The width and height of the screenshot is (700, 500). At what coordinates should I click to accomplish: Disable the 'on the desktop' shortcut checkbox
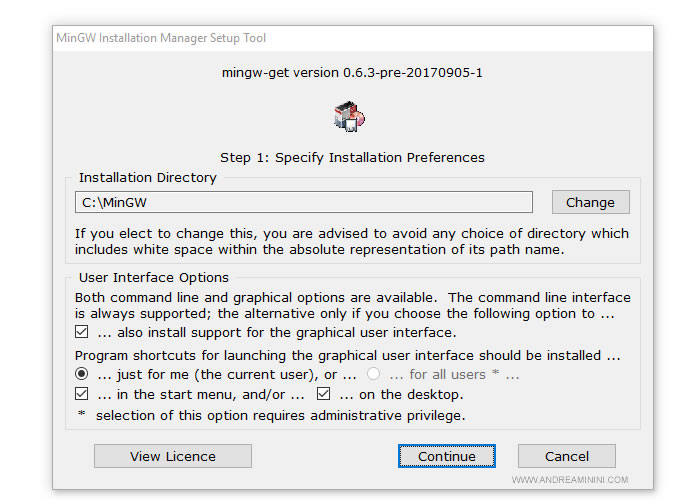point(323,395)
